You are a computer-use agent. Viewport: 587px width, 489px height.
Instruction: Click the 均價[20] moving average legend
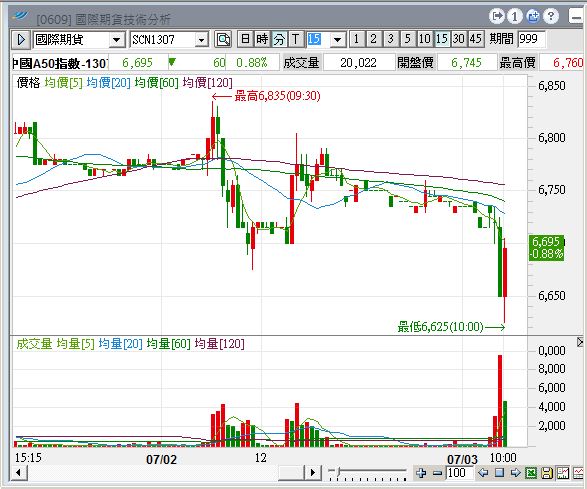pos(108,82)
